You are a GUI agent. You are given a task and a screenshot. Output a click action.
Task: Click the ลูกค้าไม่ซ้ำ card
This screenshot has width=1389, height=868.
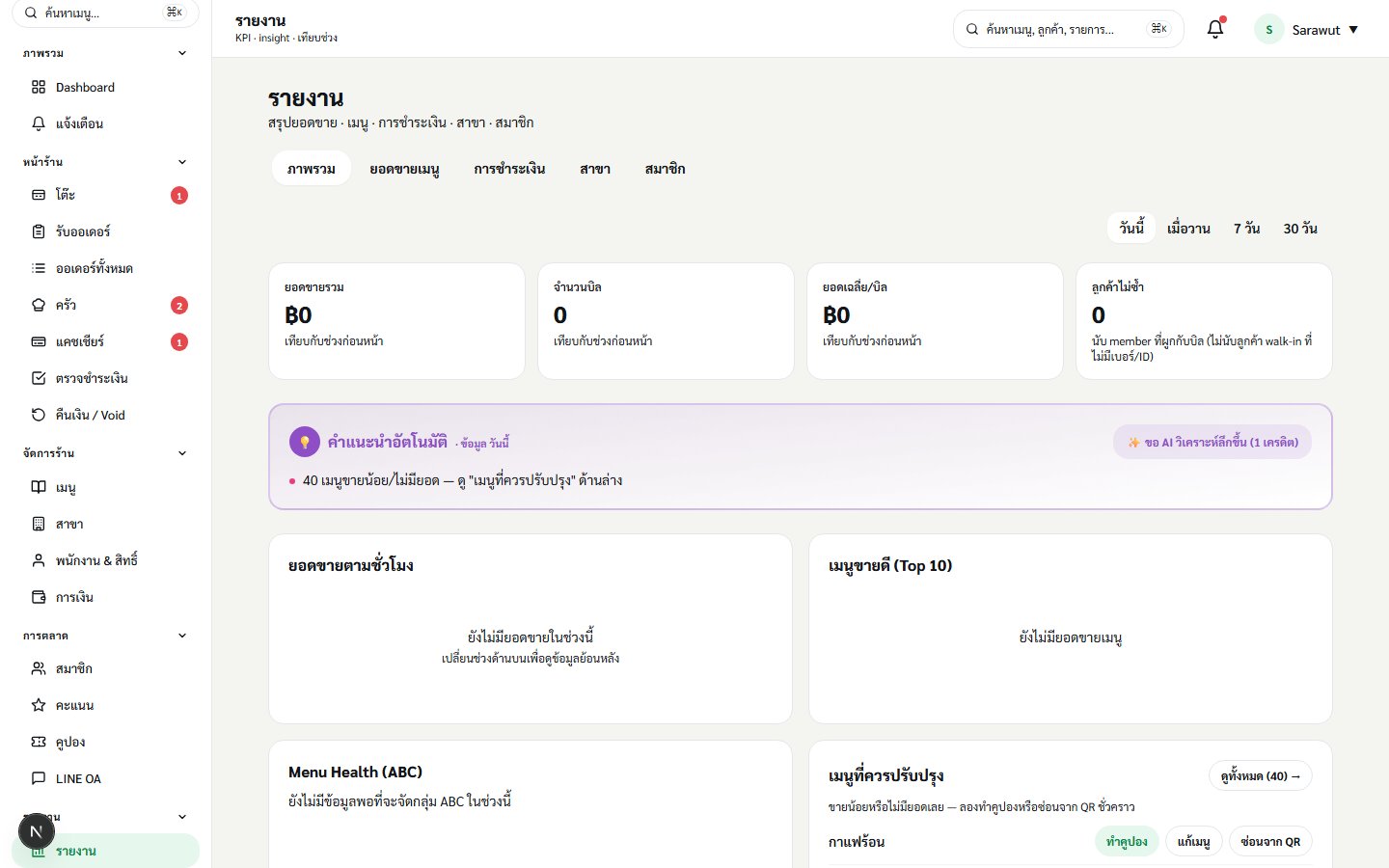(1204, 321)
